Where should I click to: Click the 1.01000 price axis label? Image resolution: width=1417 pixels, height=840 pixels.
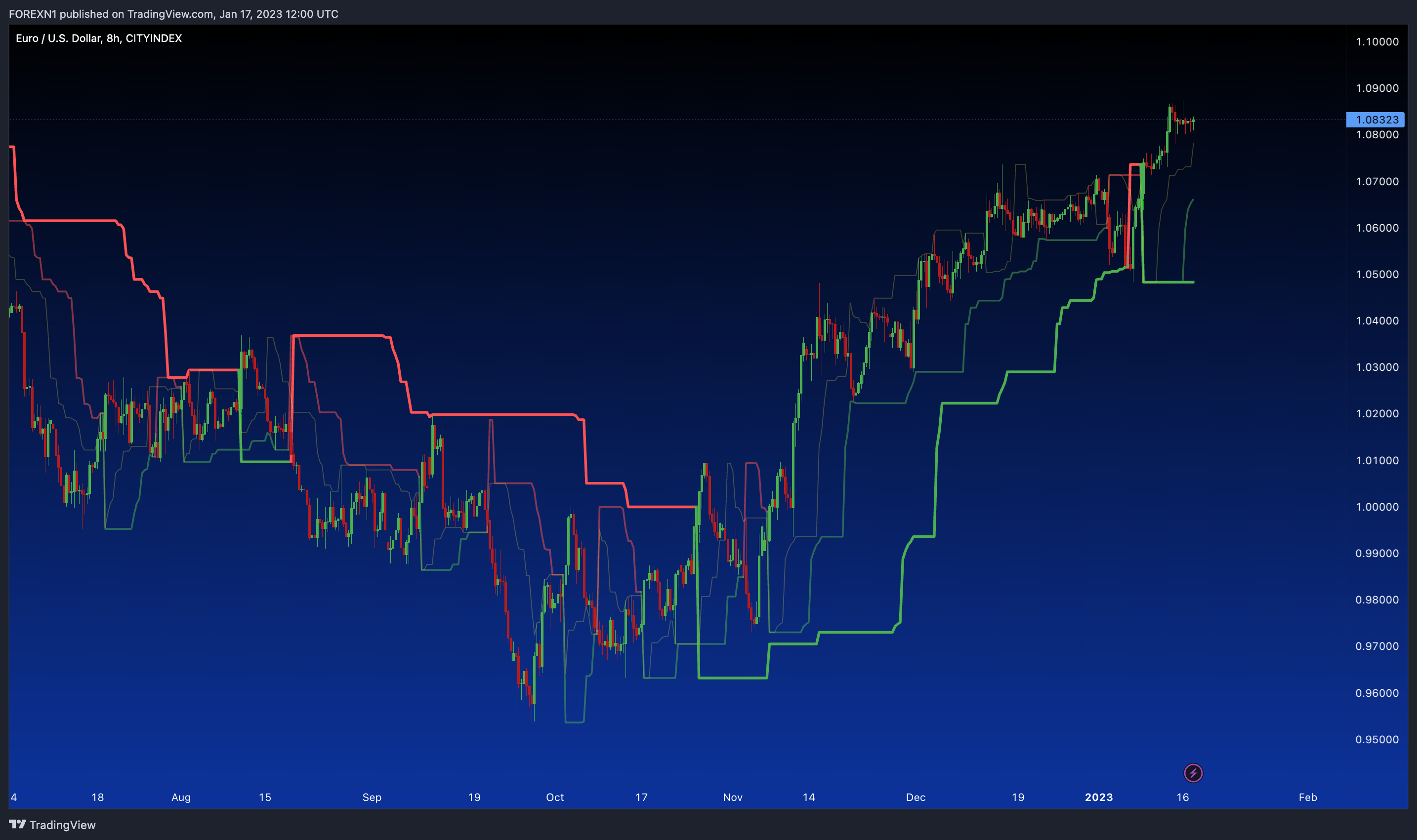(x=1377, y=460)
